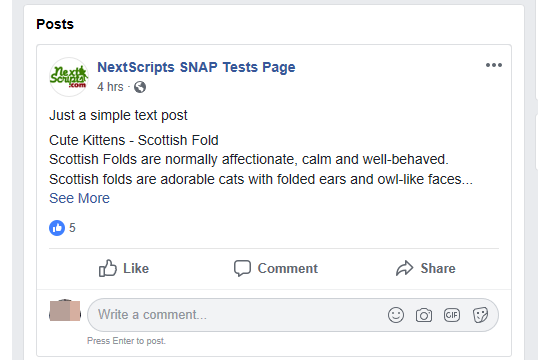This screenshot has width=550, height=360.
Task: Click the blue thumbs-up reaction icon
Action: 57,228
